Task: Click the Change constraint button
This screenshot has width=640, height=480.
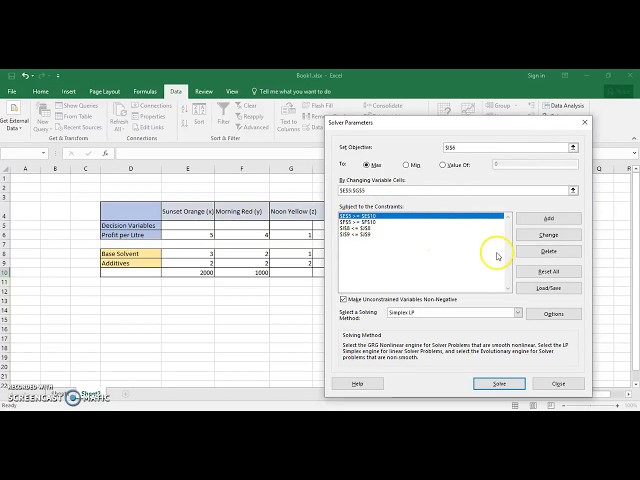Action: tap(549, 235)
